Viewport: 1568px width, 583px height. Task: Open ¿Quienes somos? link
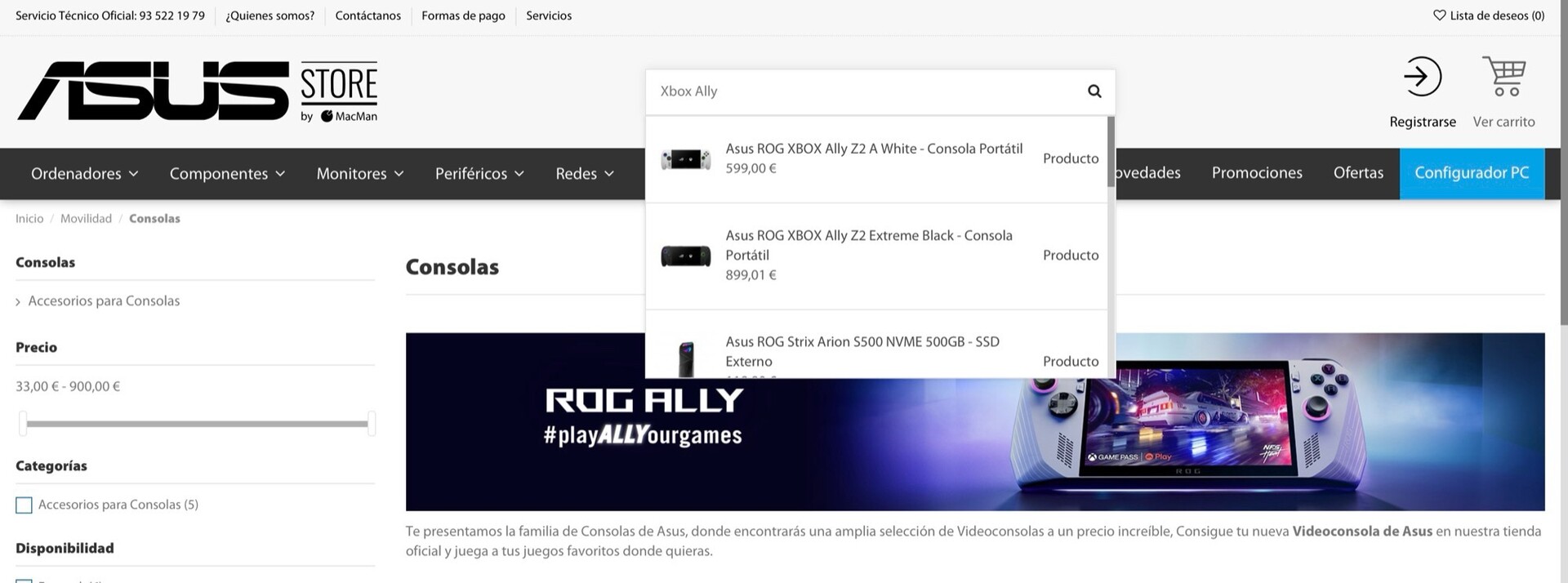(x=269, y=16)
